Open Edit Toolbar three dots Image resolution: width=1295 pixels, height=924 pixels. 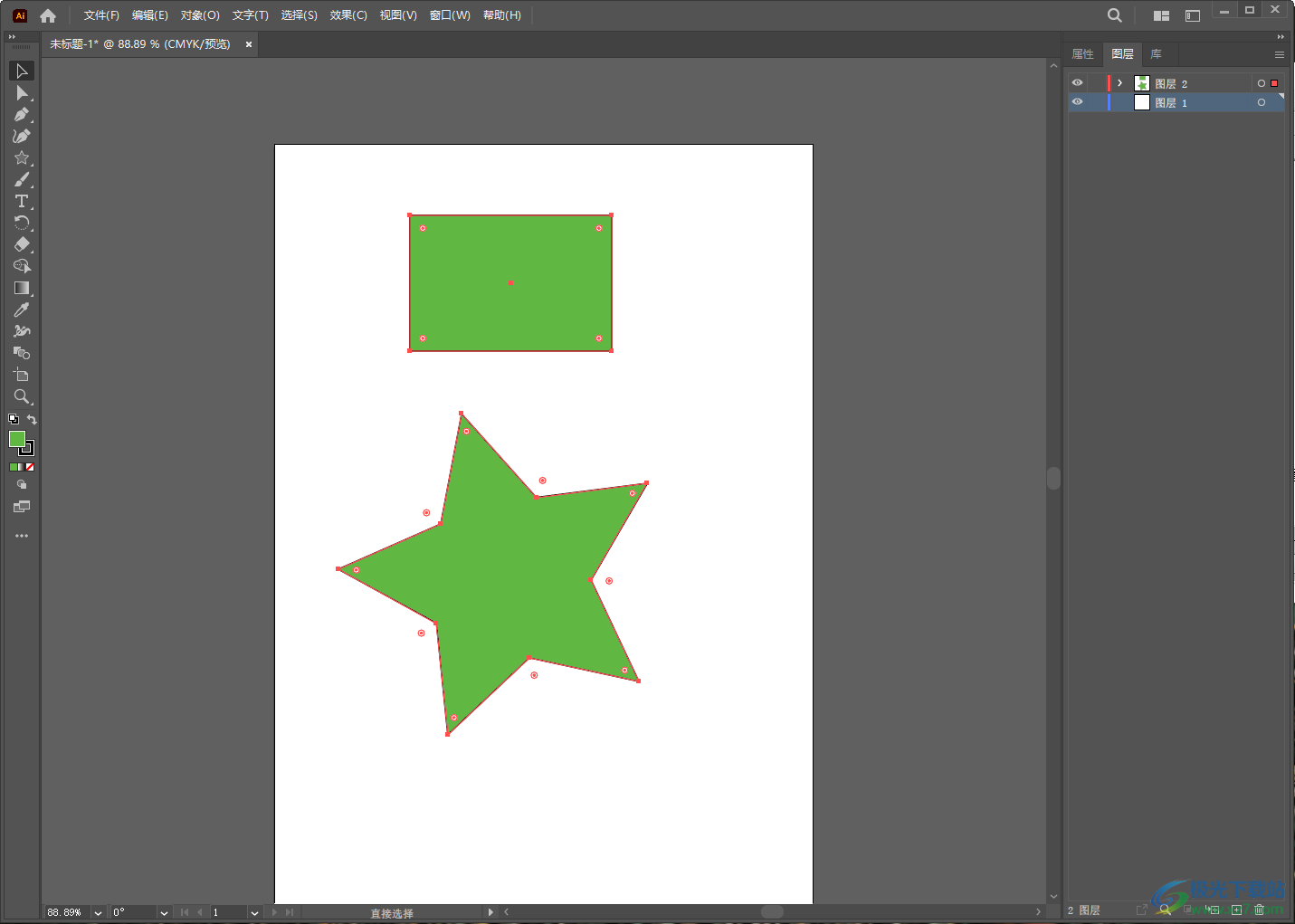point(22,536)
